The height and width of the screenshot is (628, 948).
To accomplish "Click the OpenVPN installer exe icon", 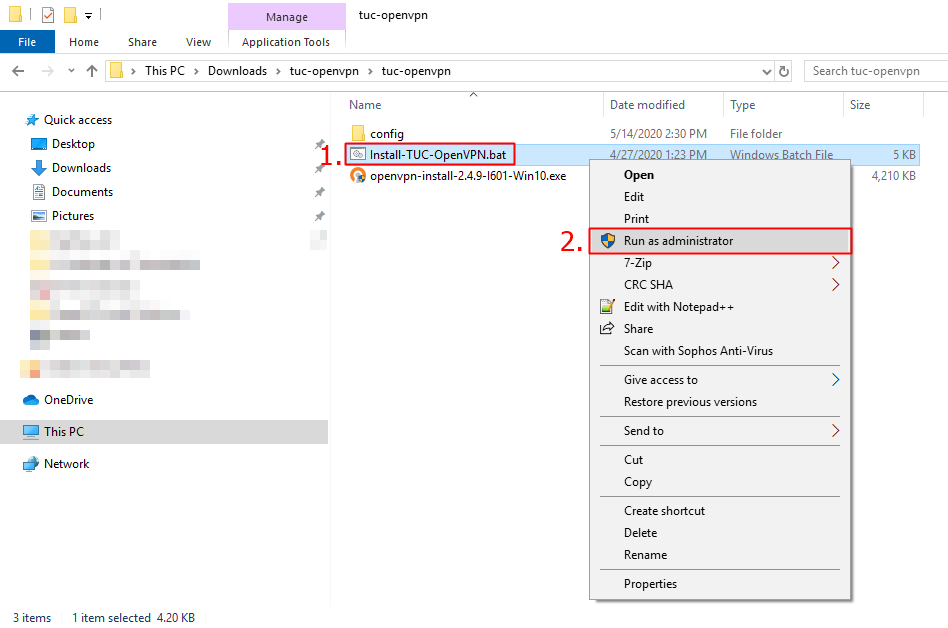I will [x=358, y=176].
